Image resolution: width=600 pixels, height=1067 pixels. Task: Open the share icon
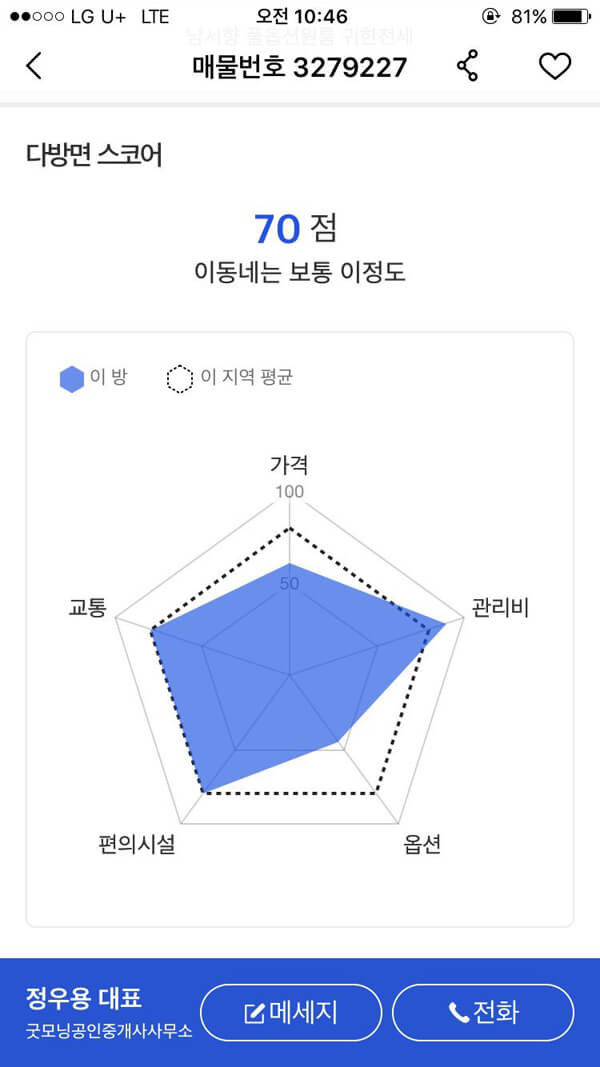click(x=467, y=66)
